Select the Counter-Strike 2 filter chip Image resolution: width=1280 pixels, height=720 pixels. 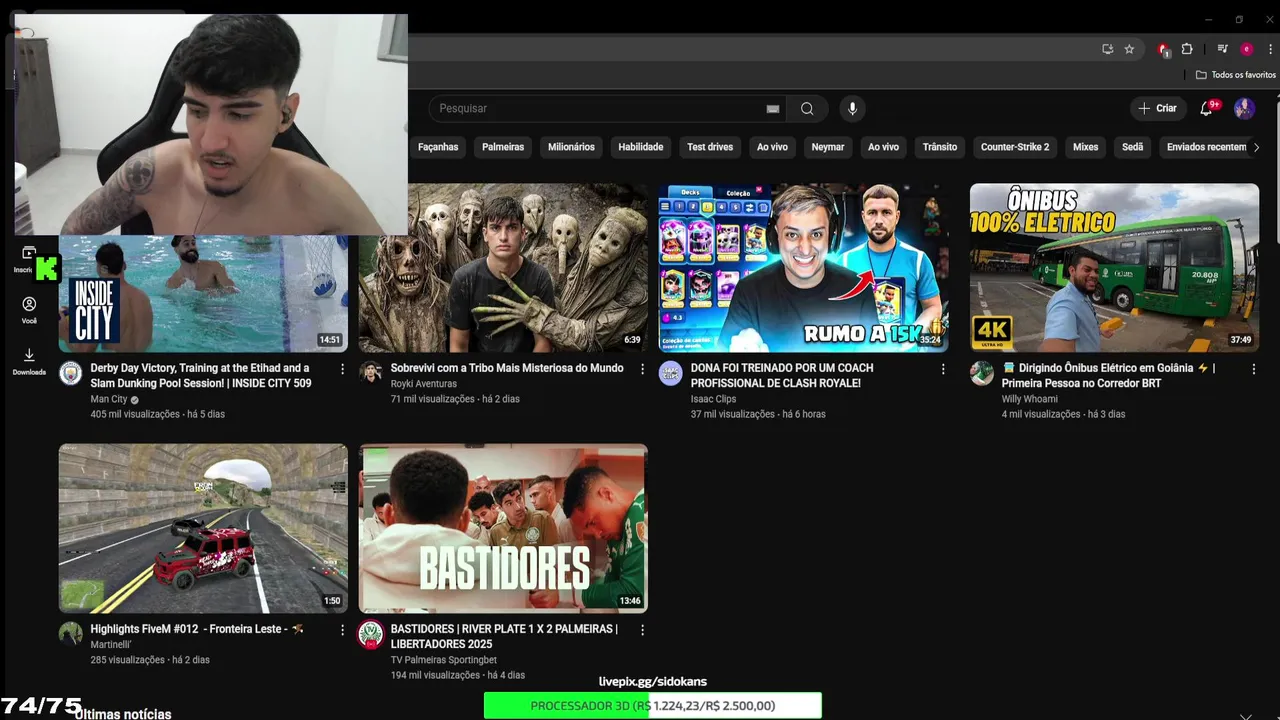(x=1015, y=147)
